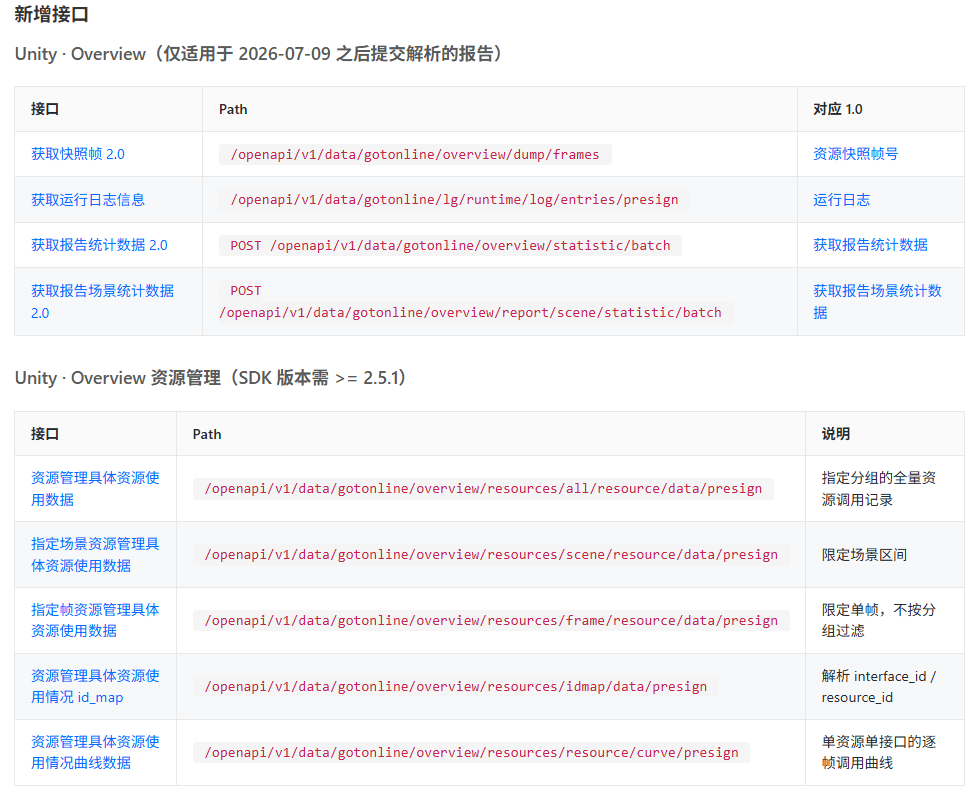Click the 新增接口 heading

click(52, 14)
